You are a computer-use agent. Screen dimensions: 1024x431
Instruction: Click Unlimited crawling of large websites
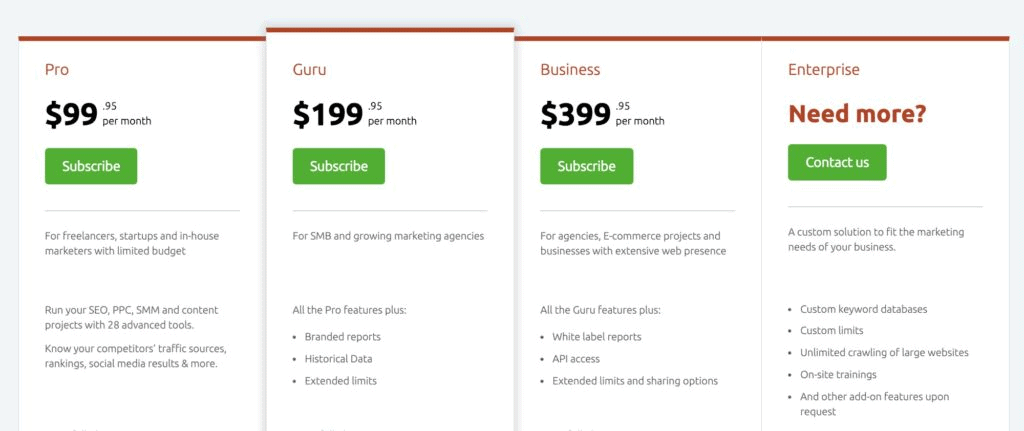(x=884, y=353)
